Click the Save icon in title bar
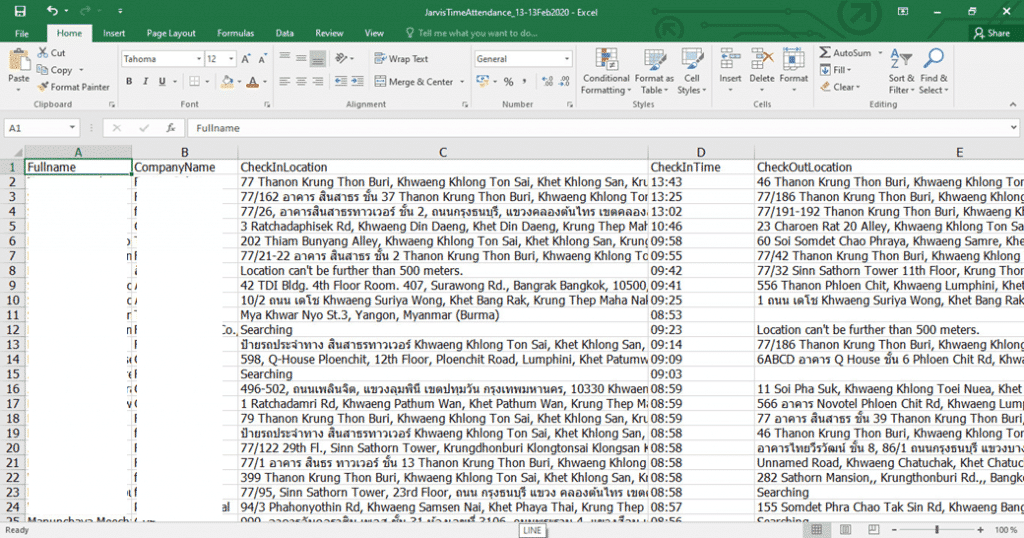This screenshot has height=538, width=1024. (x=20, y=11)
